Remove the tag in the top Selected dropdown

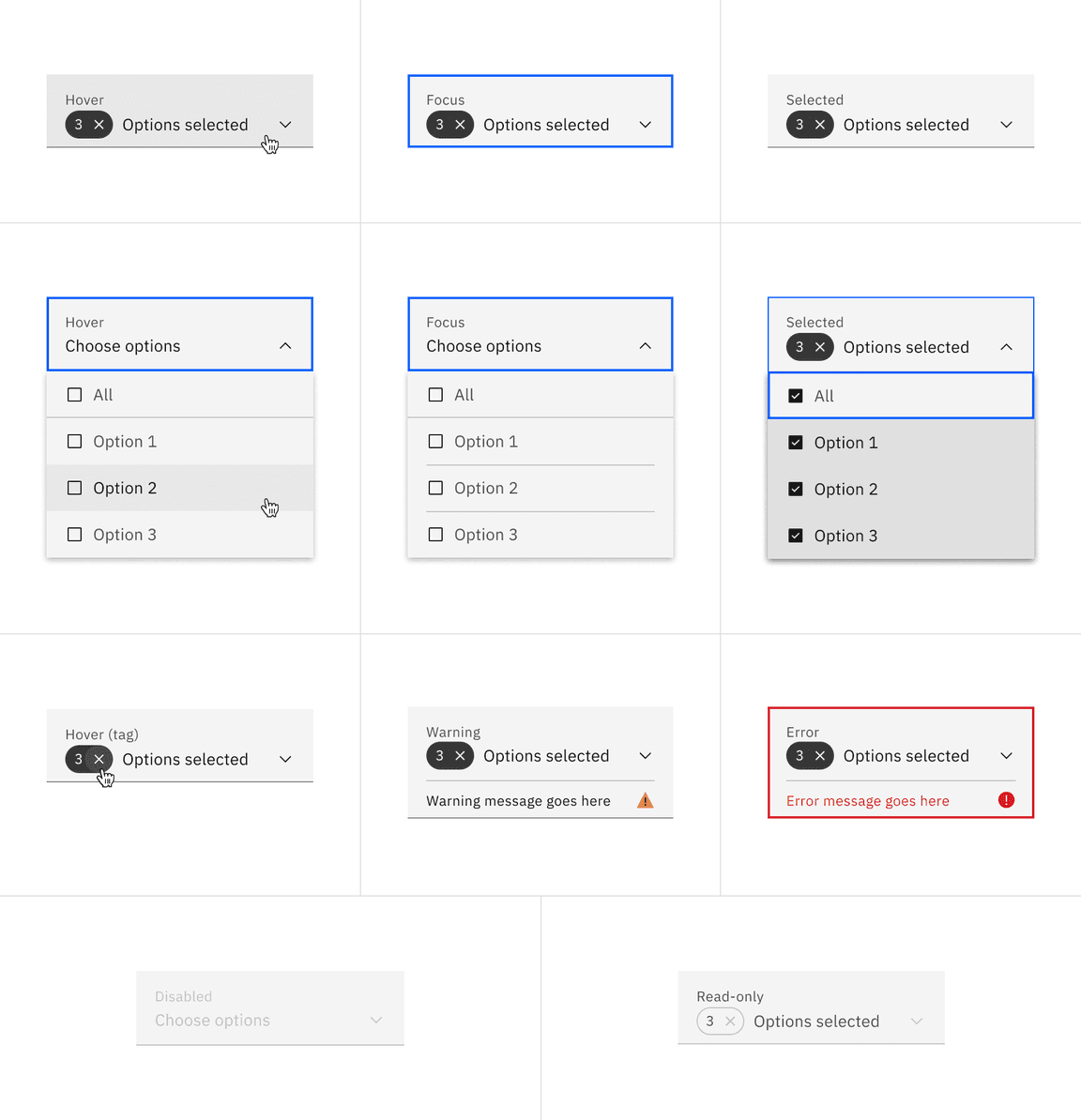click(820, 125)
